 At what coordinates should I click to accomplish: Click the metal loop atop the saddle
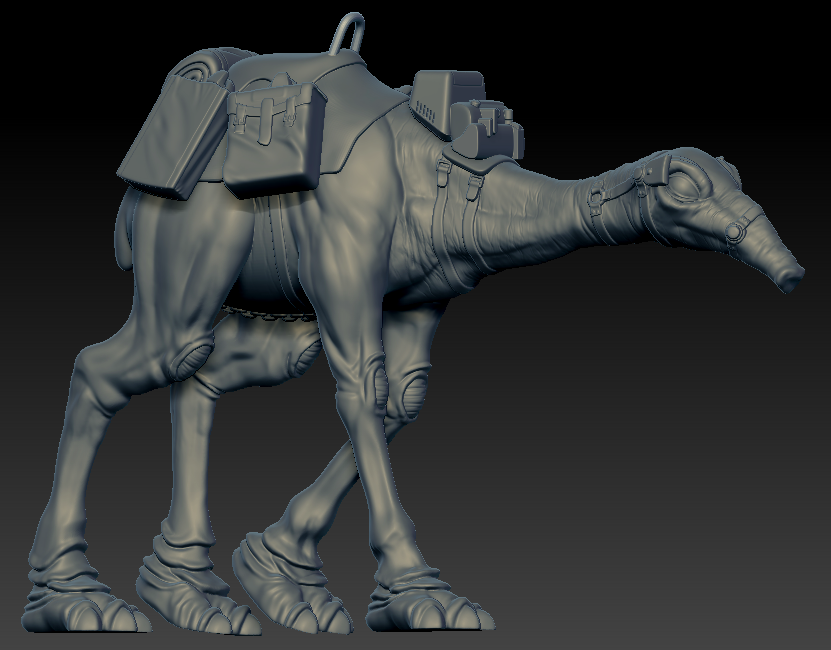click(348, 33)
